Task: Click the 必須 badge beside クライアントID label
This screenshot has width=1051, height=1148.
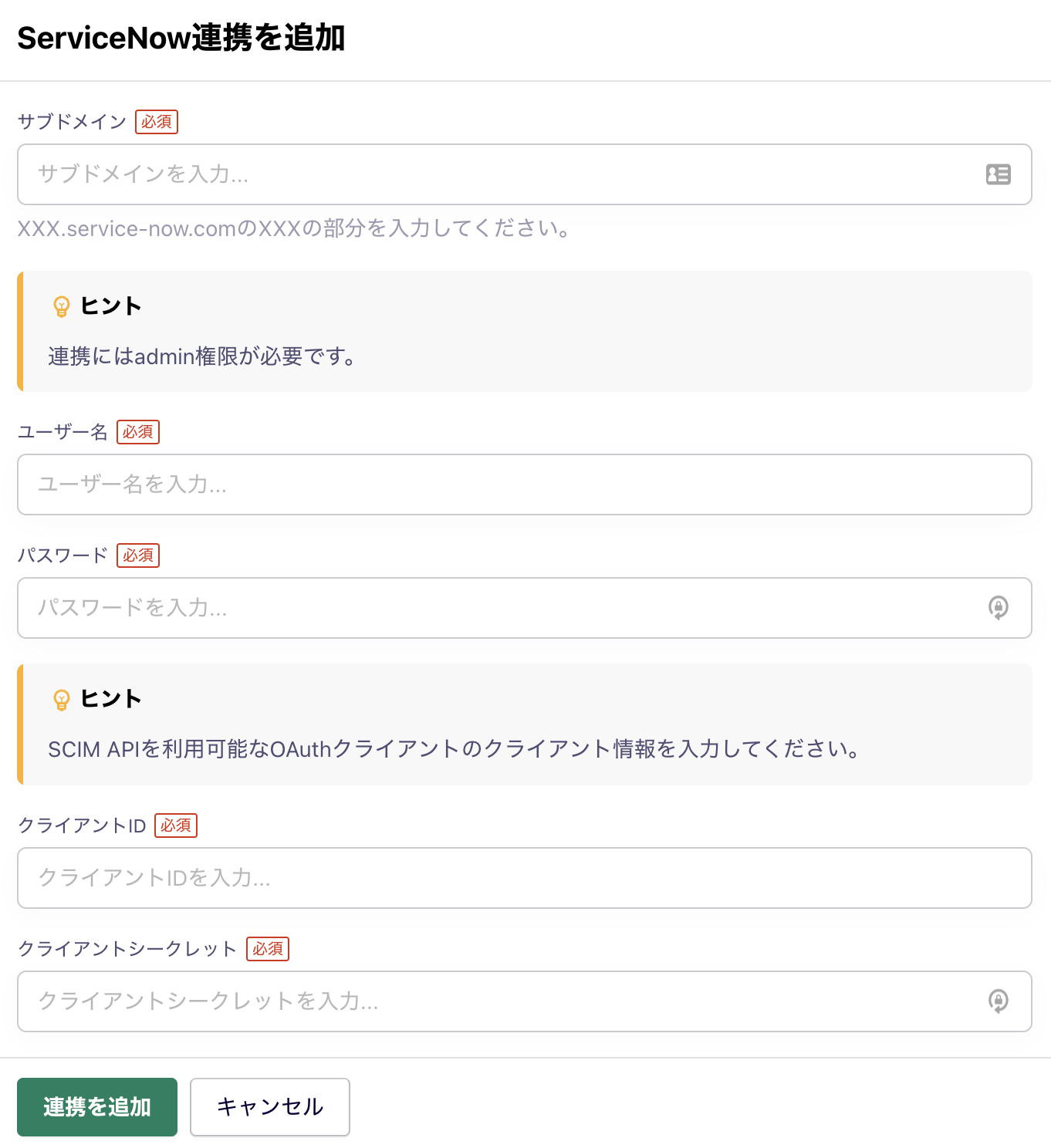Action: (x=176, y=826)
